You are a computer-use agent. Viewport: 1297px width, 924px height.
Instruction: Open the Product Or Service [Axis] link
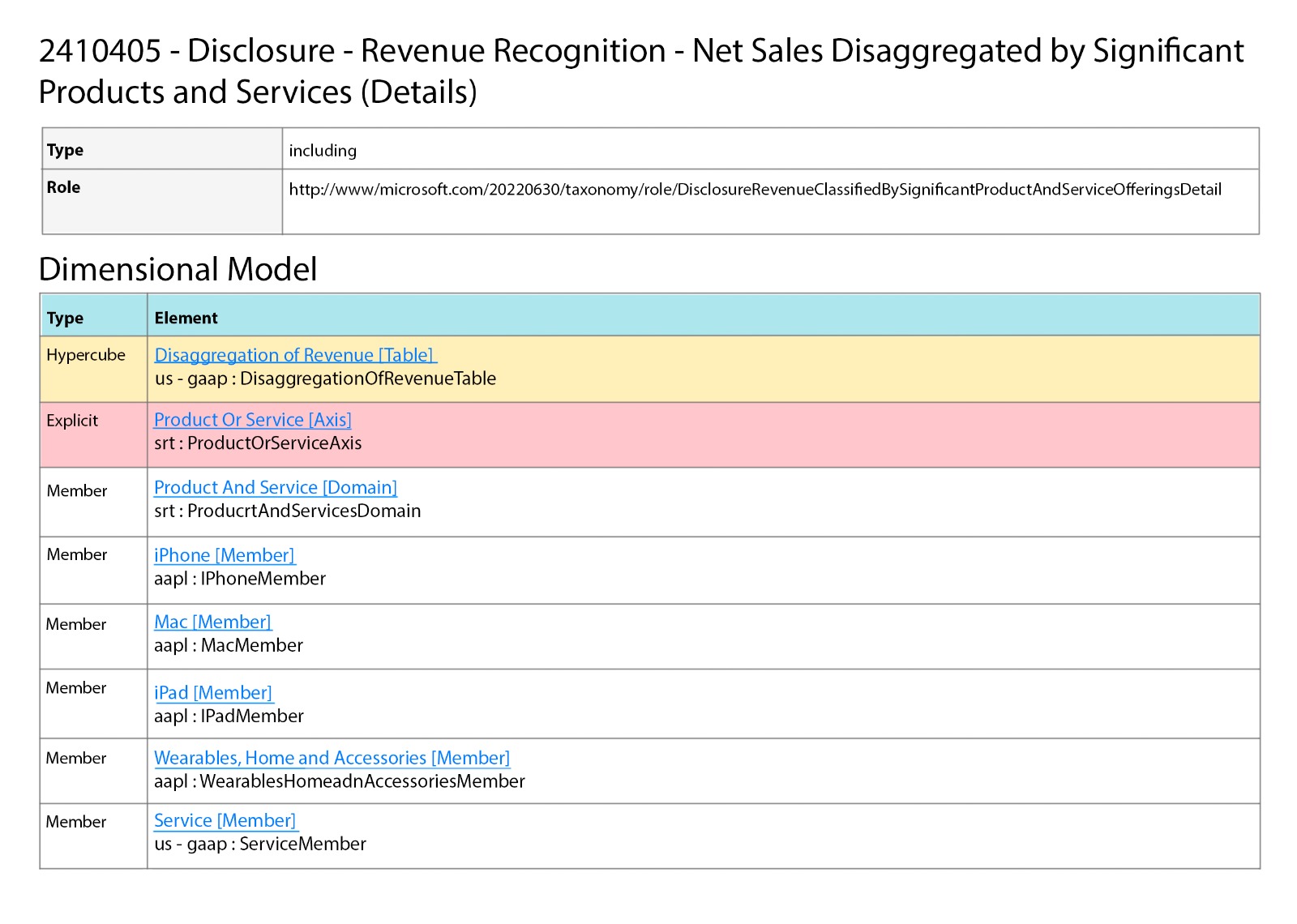253,420
